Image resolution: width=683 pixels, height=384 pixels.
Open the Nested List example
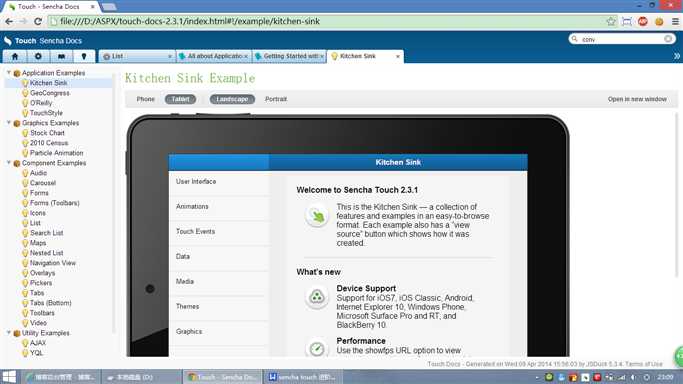pyautogui.click(x=47, y=253)
